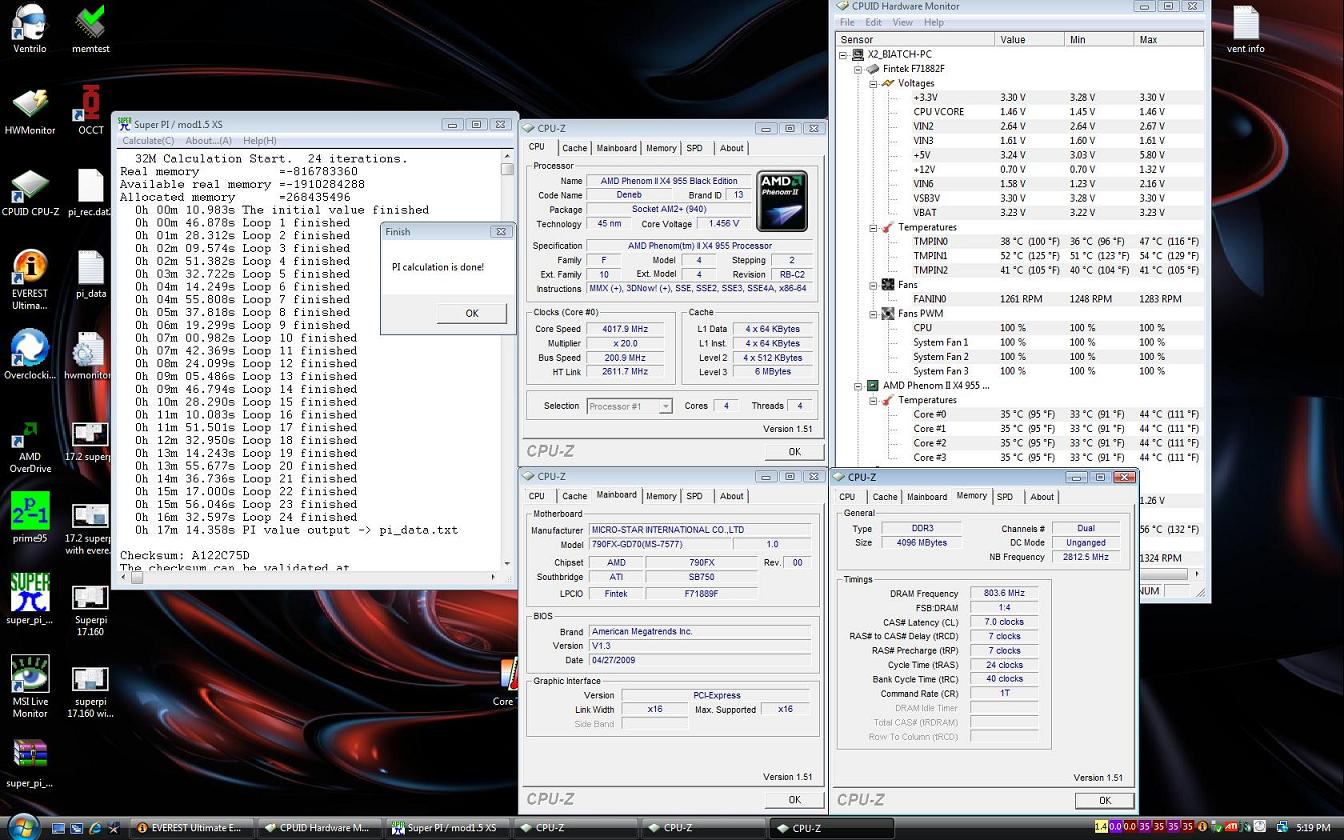
Task: Select CPU tab in the Memory CPU-Z window
Action: pos(847,497)
